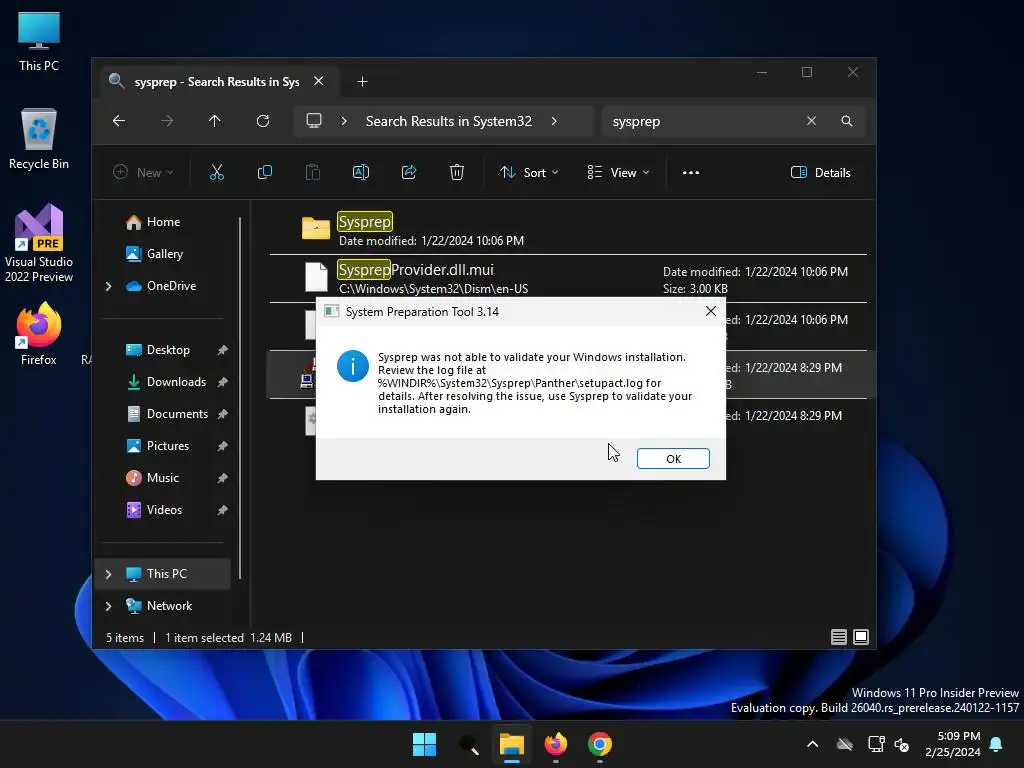Open Downloads quick access folder
Screen dimensions: 1024x768
[x=163, y=382]
